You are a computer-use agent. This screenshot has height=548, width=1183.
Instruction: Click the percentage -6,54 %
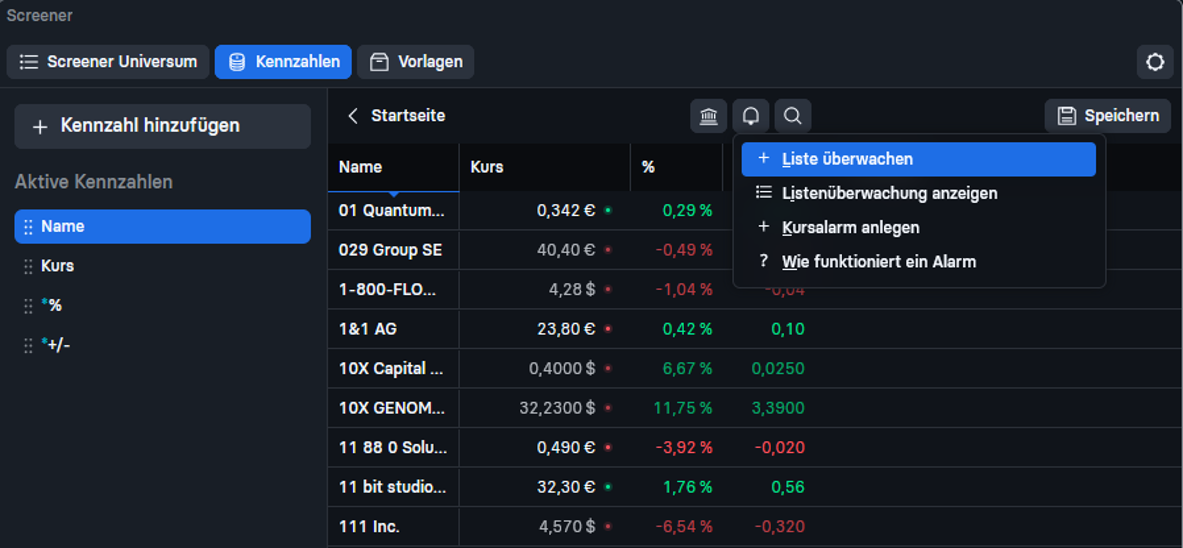(x=684, y=527)
